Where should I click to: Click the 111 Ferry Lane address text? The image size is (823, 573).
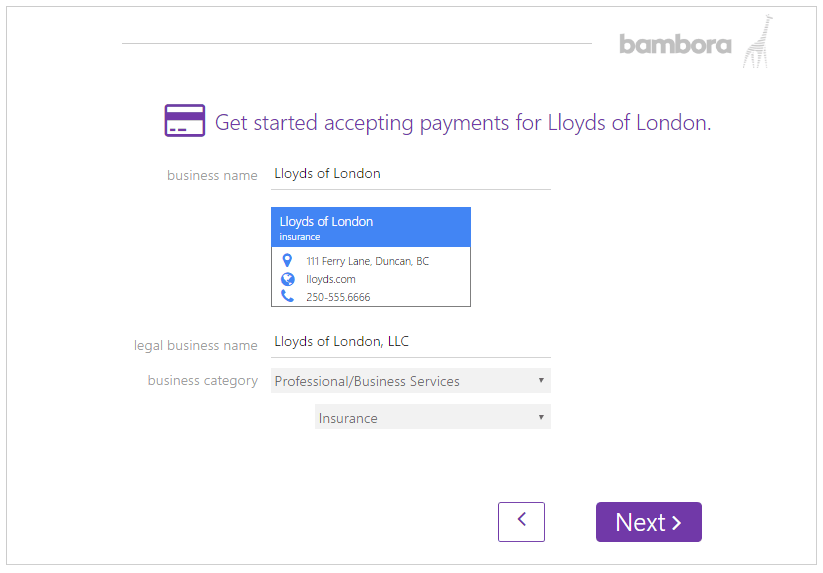point(367,261)
